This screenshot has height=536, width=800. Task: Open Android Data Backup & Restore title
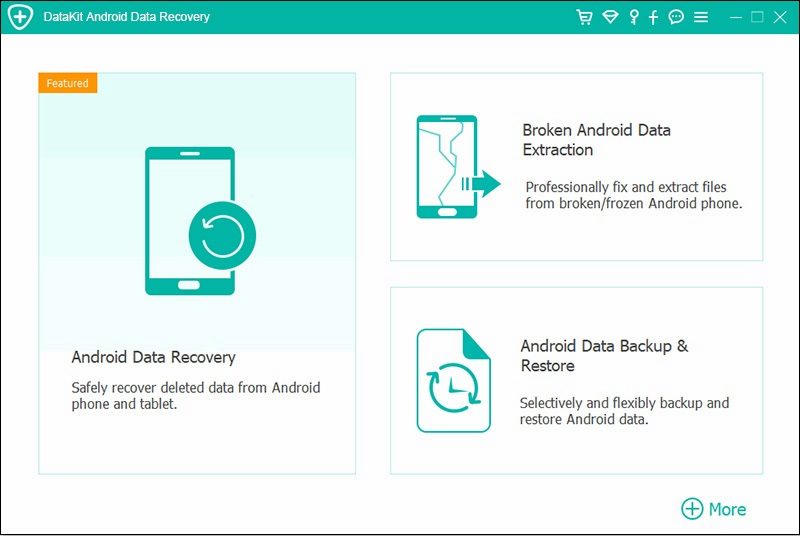pos(604,356)
